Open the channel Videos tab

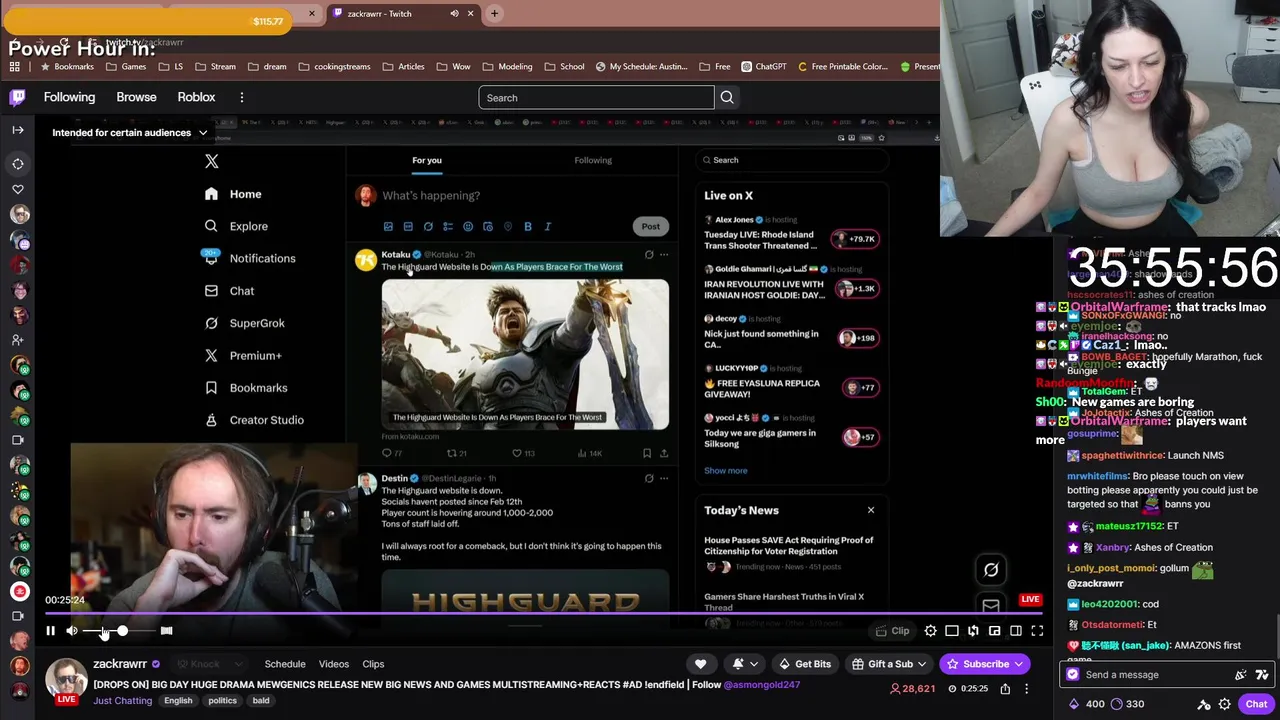(334, 664)
